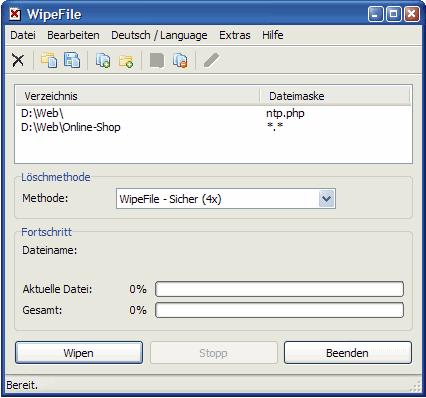Open the Bearbeiten menu
426x398 pixels.
(73, 35)
